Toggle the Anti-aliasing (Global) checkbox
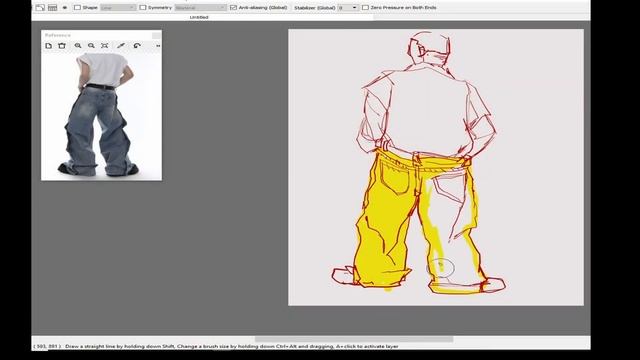This screenshot has width=640, height=360. pos(233,7)
